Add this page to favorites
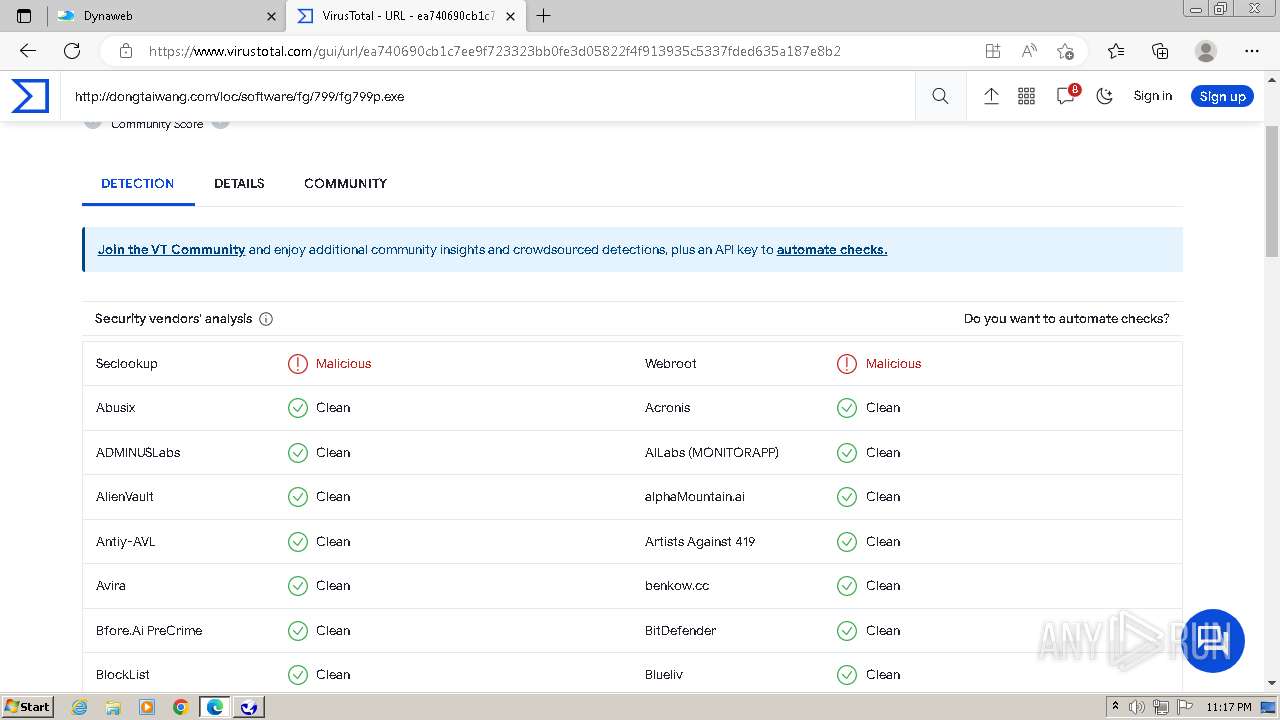 tap(1065, 51)
